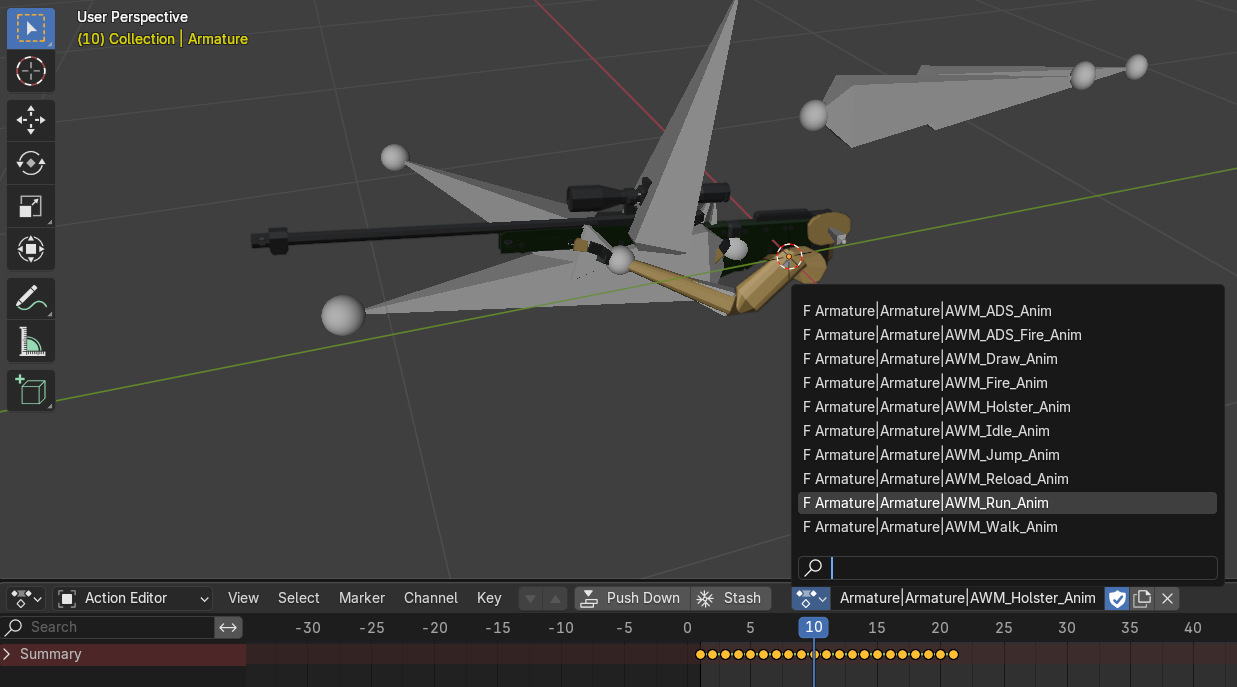The image size is (1237, 687).
Task: Open the Action Editor mode dropdown
Action: pyautogui.click(x=133, y=598)
